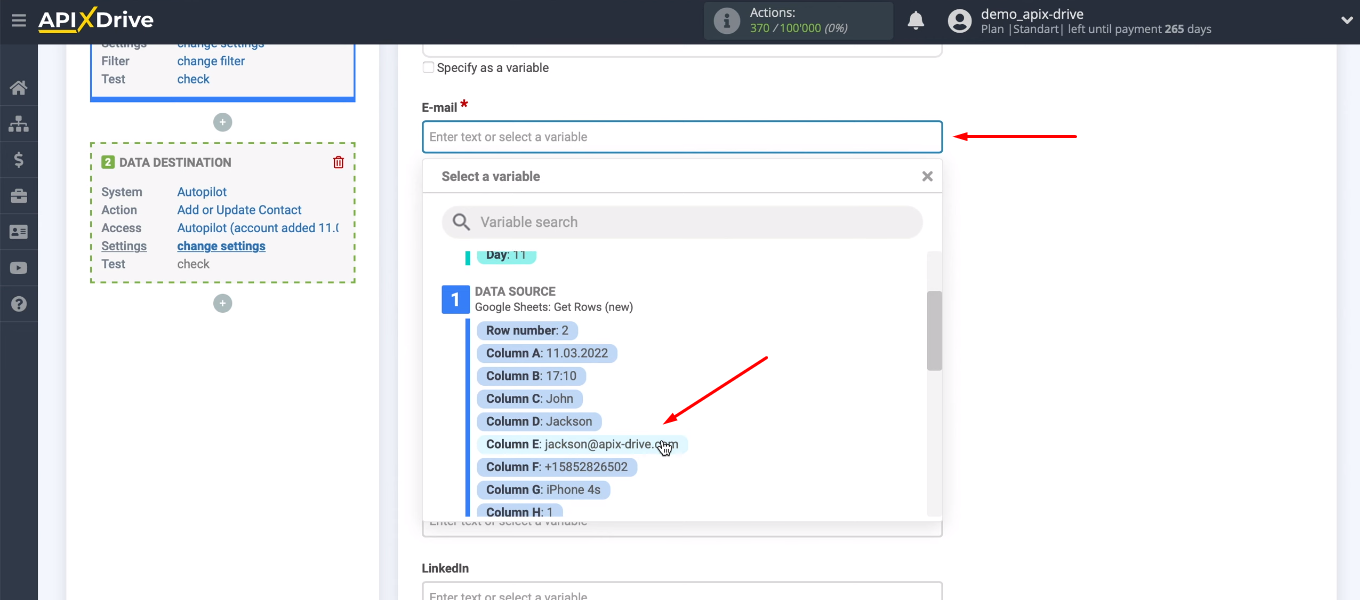Open the Help question mark icon
Screen dimensions: 1360x600
point(19,303)
